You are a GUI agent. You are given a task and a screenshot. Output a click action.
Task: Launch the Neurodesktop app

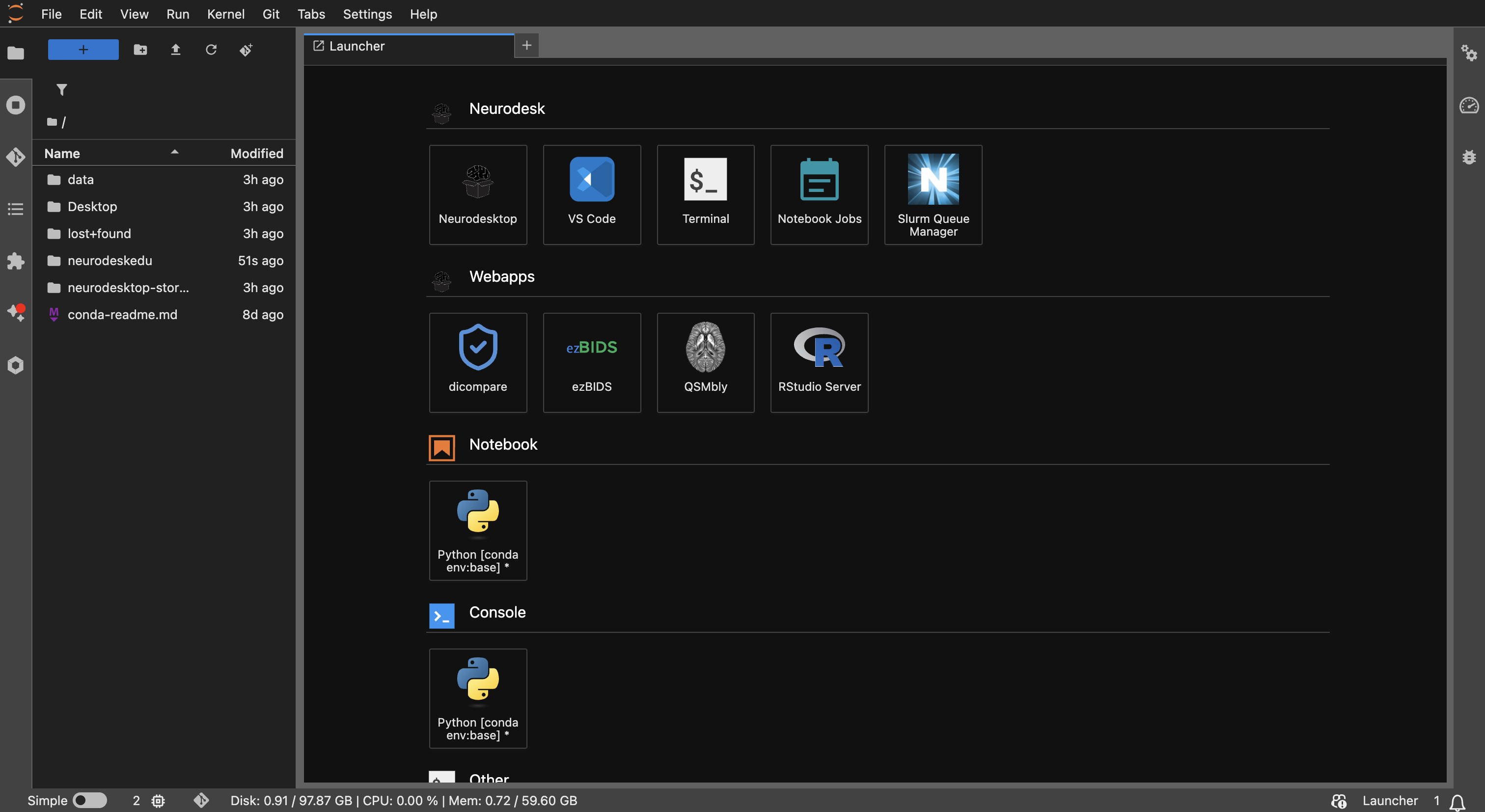[x=477, y=195]
